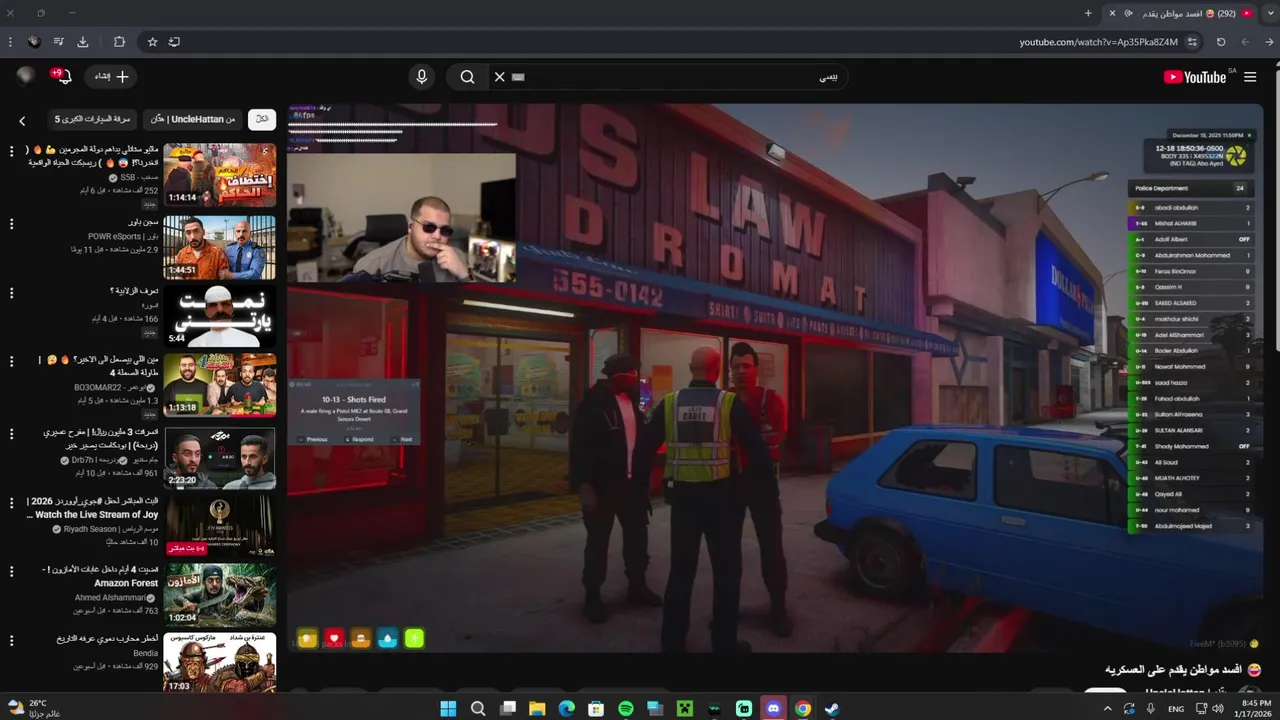Open Steam from the taskbar
Viewport: 1280px width, 720px height.
832,708
